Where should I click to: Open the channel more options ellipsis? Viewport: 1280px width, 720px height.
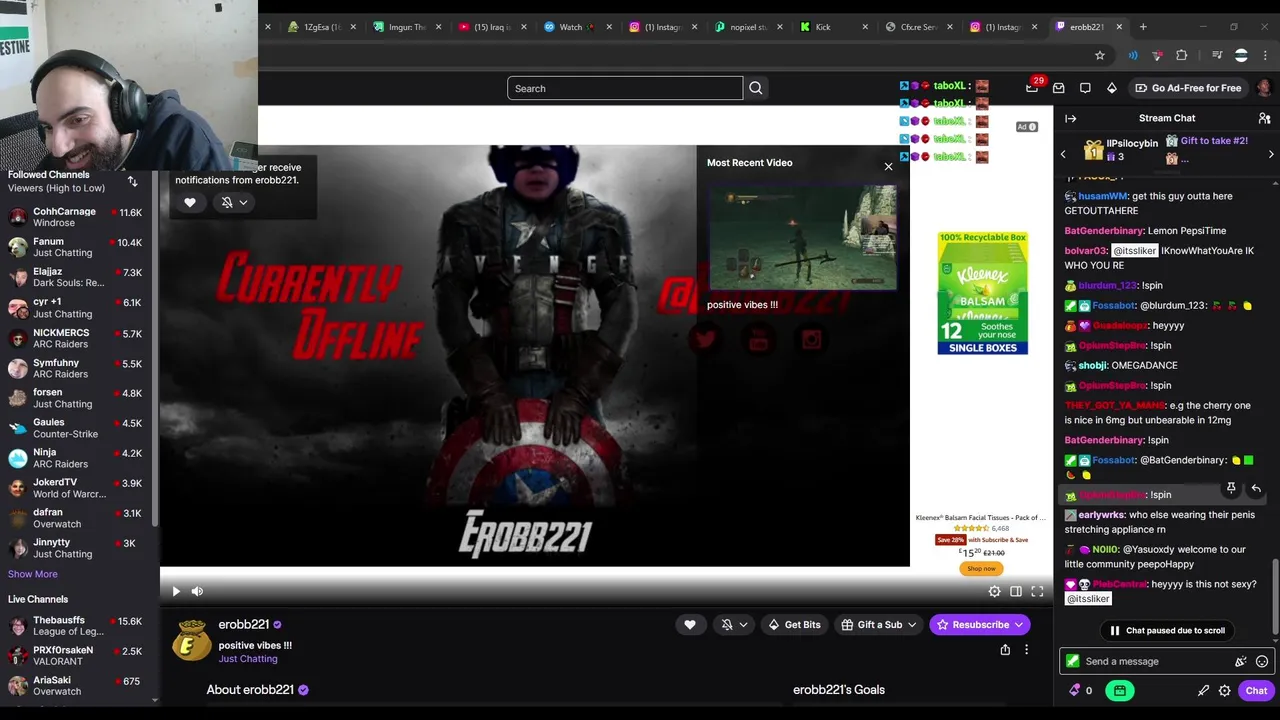[1026, 650]
